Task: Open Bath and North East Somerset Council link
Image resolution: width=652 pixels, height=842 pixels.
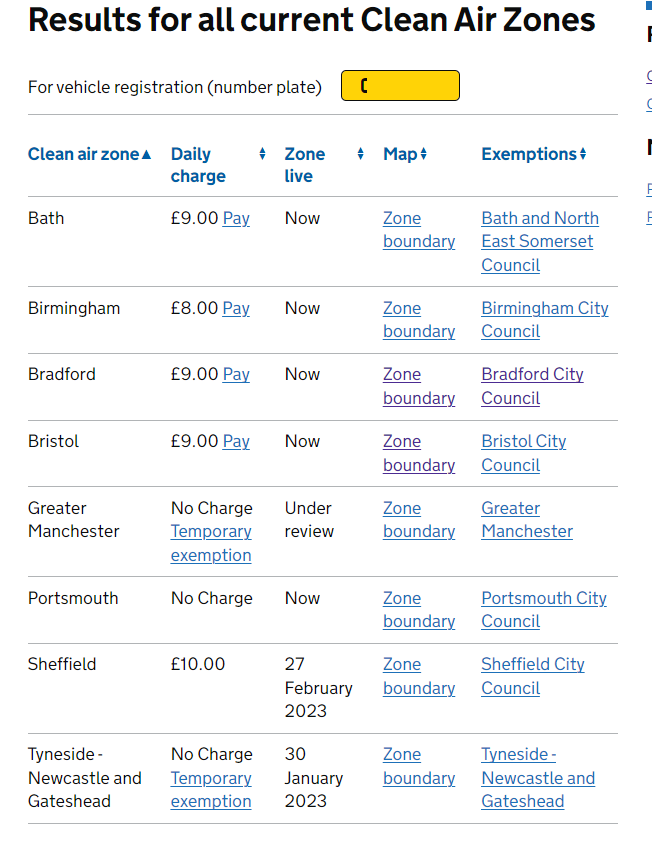Action: pos(540,242)
